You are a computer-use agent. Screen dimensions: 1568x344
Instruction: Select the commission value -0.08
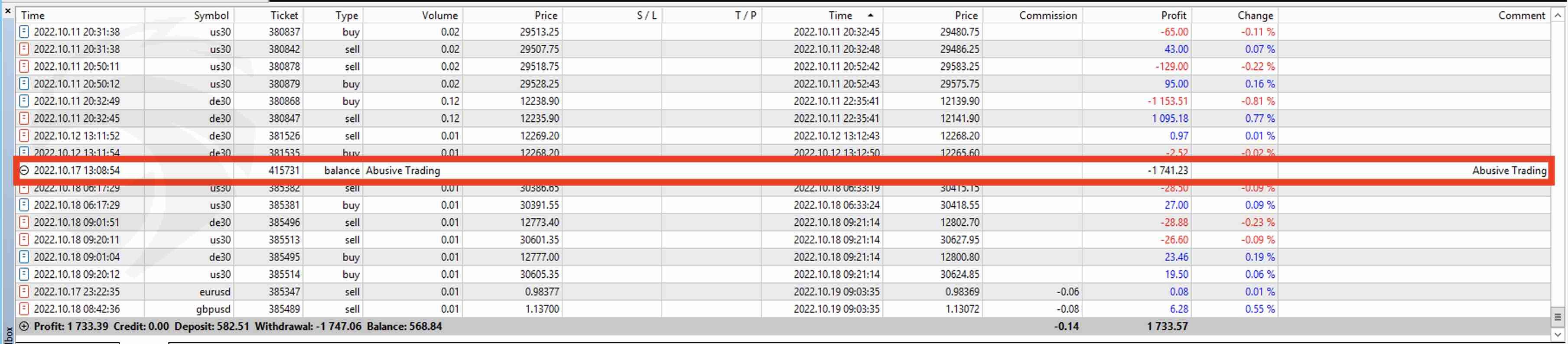pos(1067,309)
